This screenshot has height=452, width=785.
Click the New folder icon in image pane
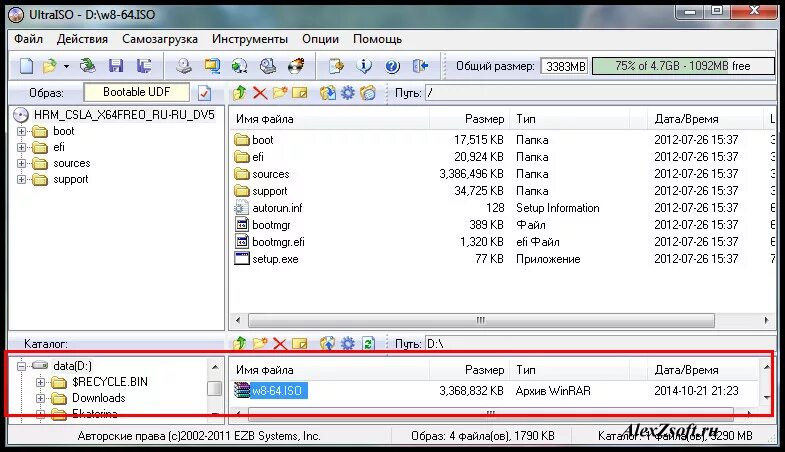(x=280, y=93)
